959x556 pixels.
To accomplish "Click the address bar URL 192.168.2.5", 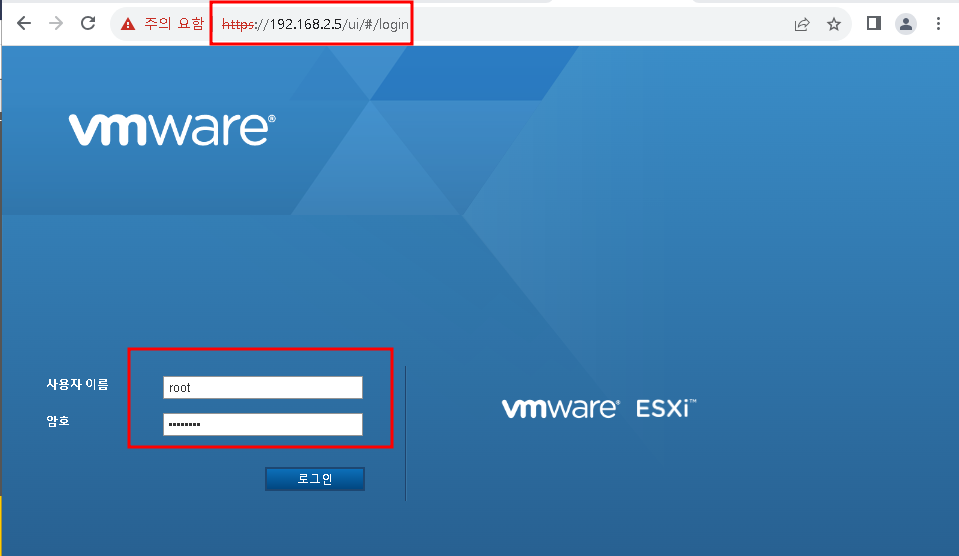I will [315, 24].
